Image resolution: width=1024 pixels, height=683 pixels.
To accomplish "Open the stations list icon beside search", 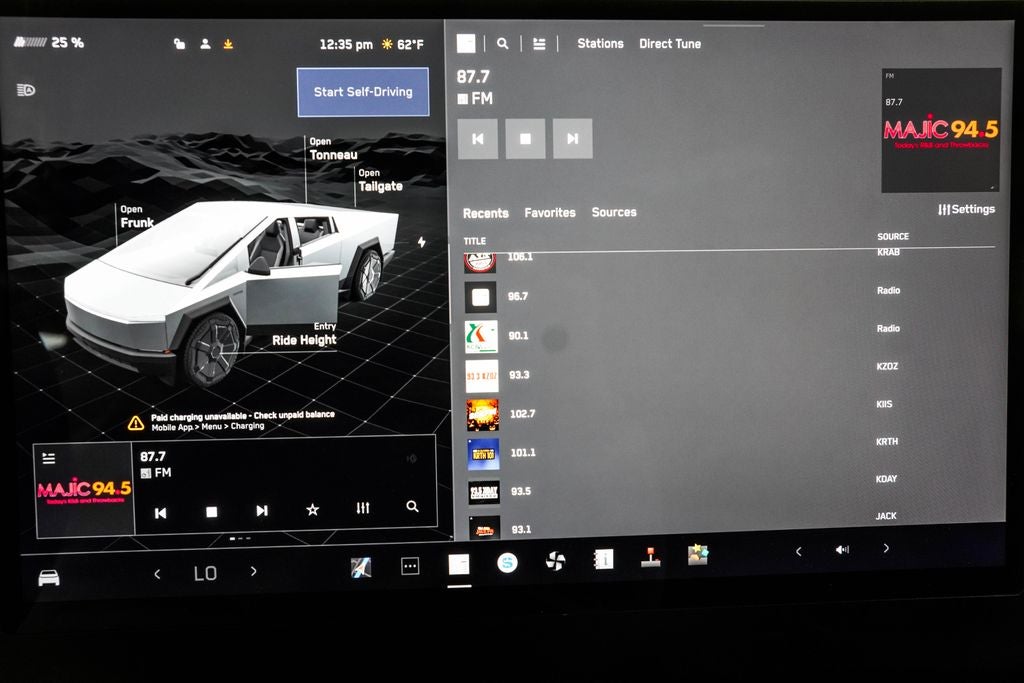I will (537, 44).
